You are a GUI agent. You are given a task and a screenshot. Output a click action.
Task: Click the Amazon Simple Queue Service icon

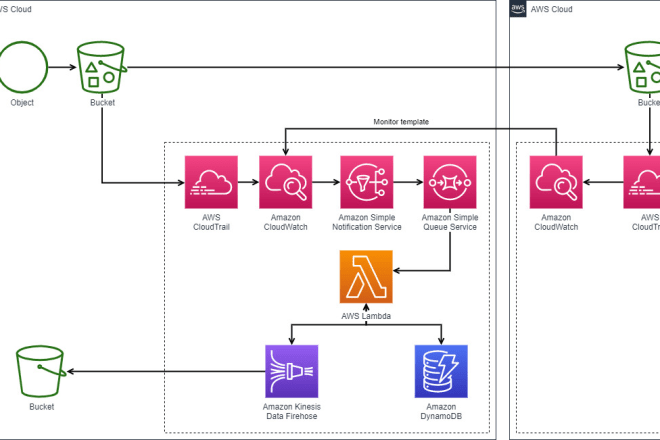(x=450, y=182)
